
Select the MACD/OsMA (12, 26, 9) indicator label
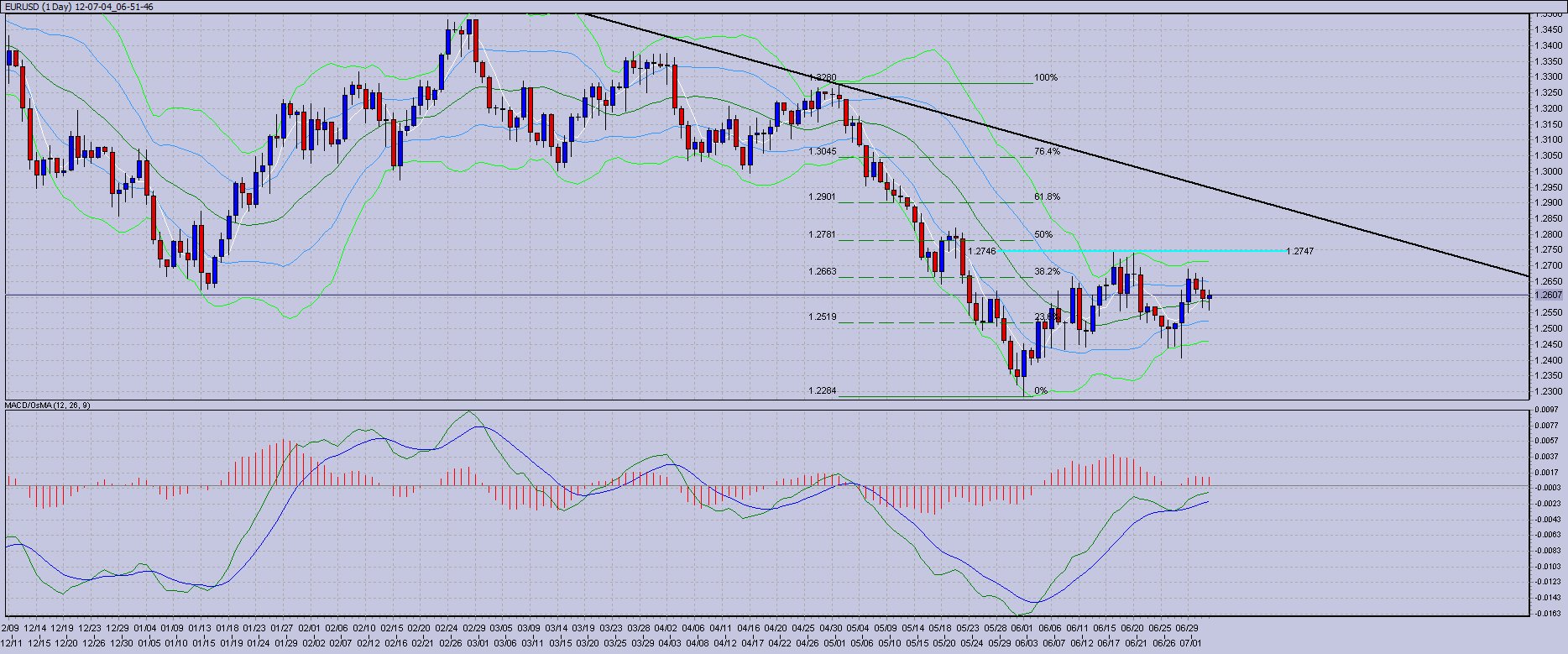[48, 405]
